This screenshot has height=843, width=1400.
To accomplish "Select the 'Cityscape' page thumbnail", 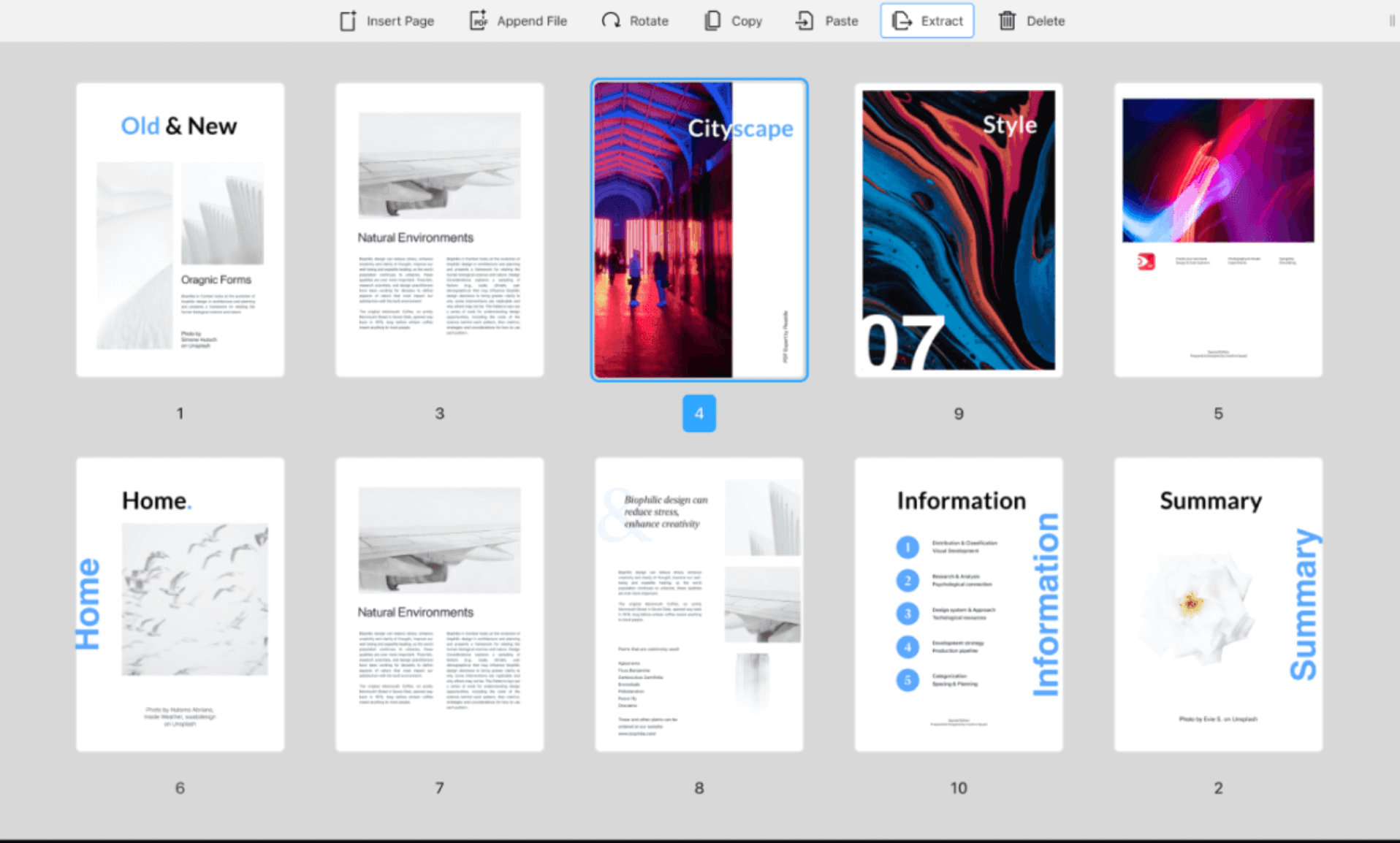I will coord(699,229).
